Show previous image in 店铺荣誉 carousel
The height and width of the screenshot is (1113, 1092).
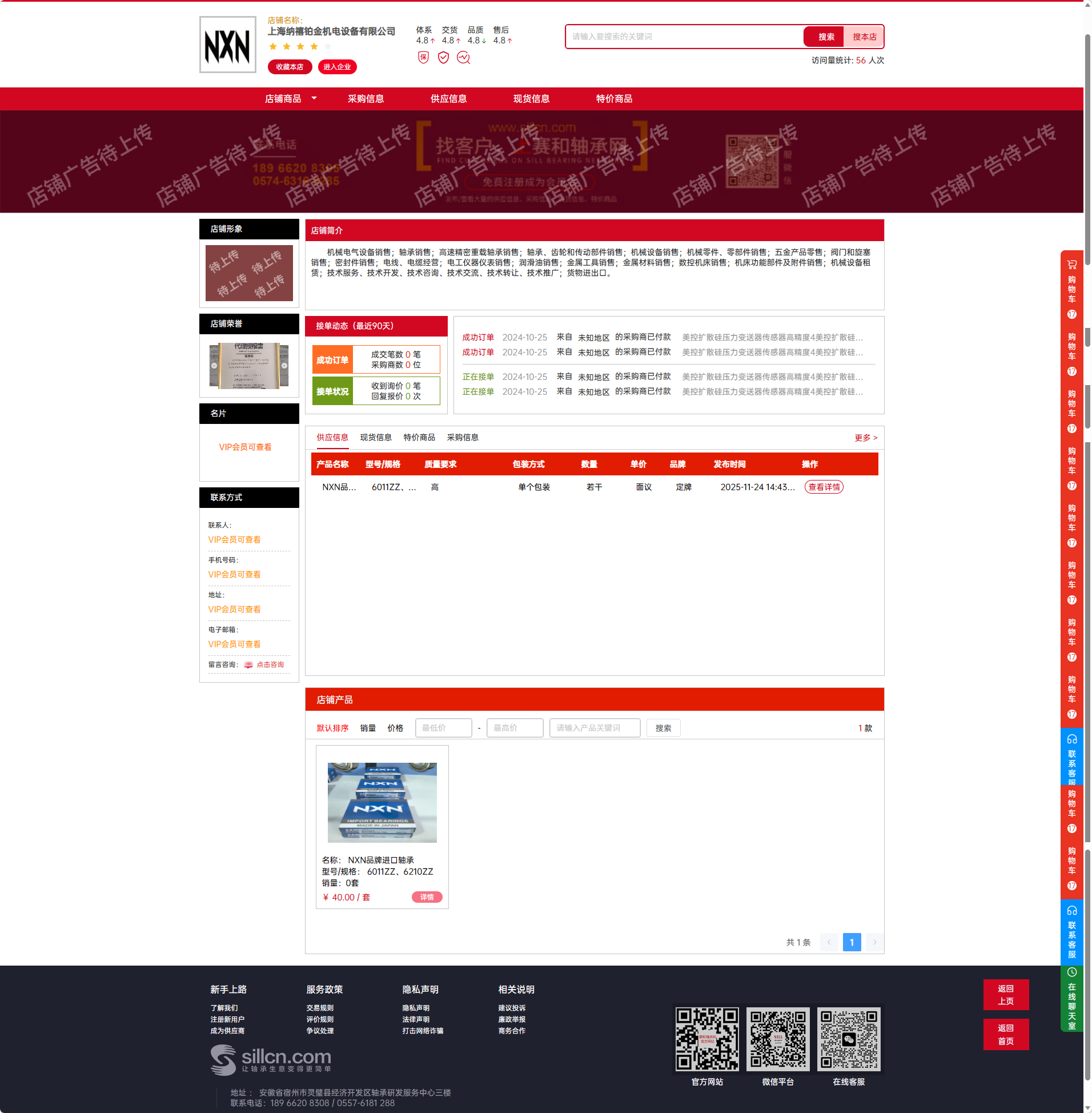214,366
